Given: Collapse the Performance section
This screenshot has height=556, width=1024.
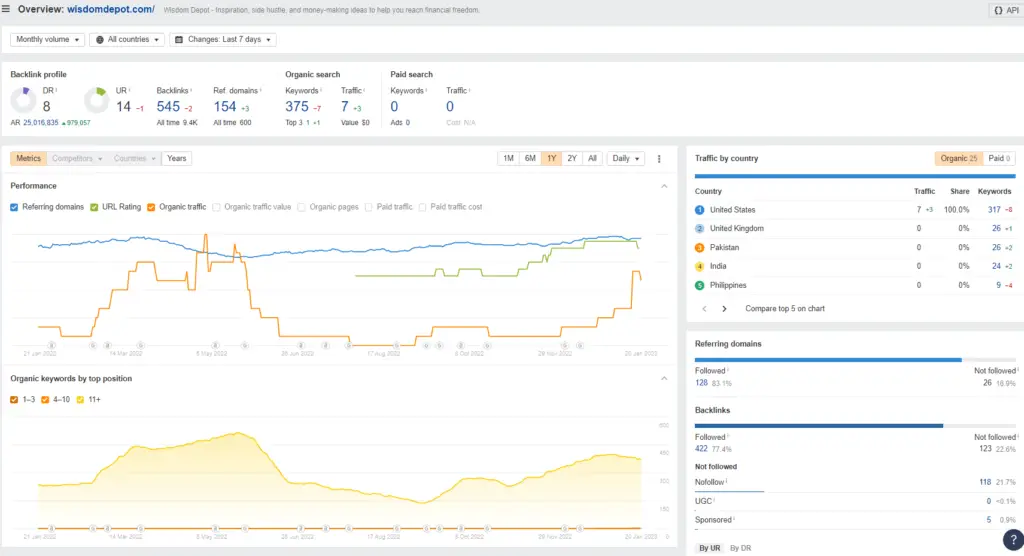Looking at the screenshot, I should [664, 186].
